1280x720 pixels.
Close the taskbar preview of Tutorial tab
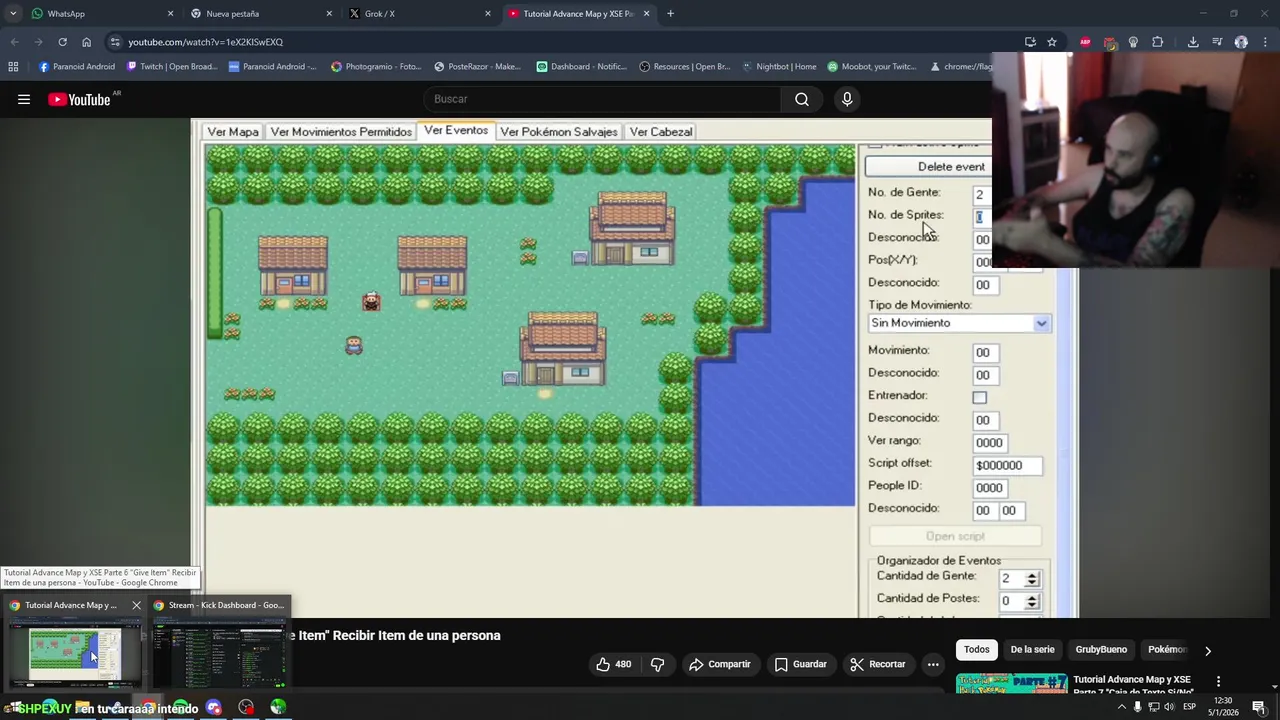point(136,605)
